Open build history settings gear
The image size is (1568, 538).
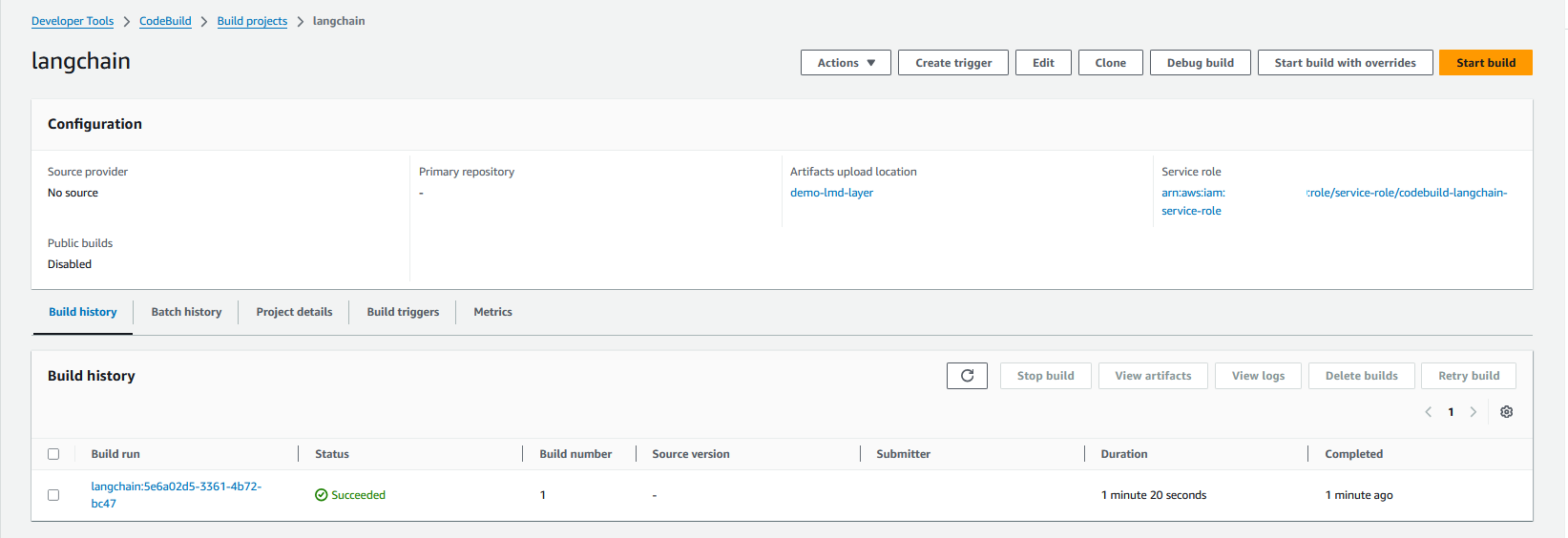[x=1506, y=412]
